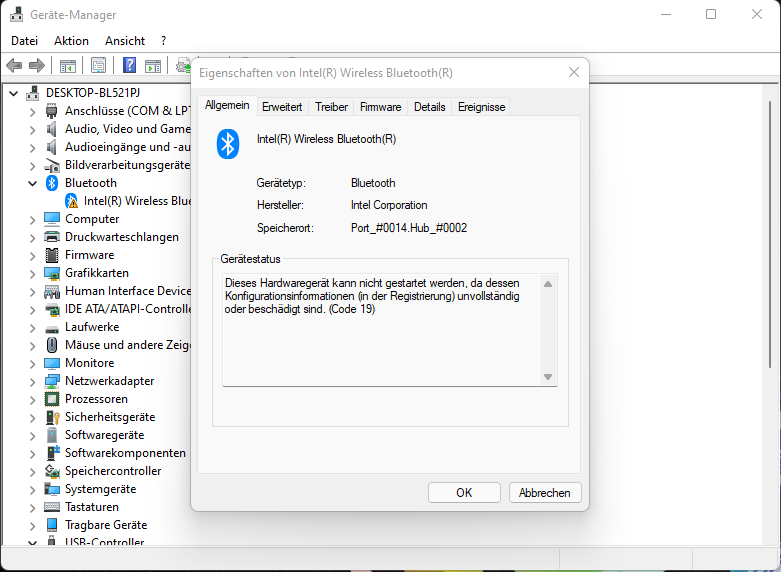Switch to the Erweitert tab
The width and height of the screenshot is (781, 572).
[x=282, y=107]
